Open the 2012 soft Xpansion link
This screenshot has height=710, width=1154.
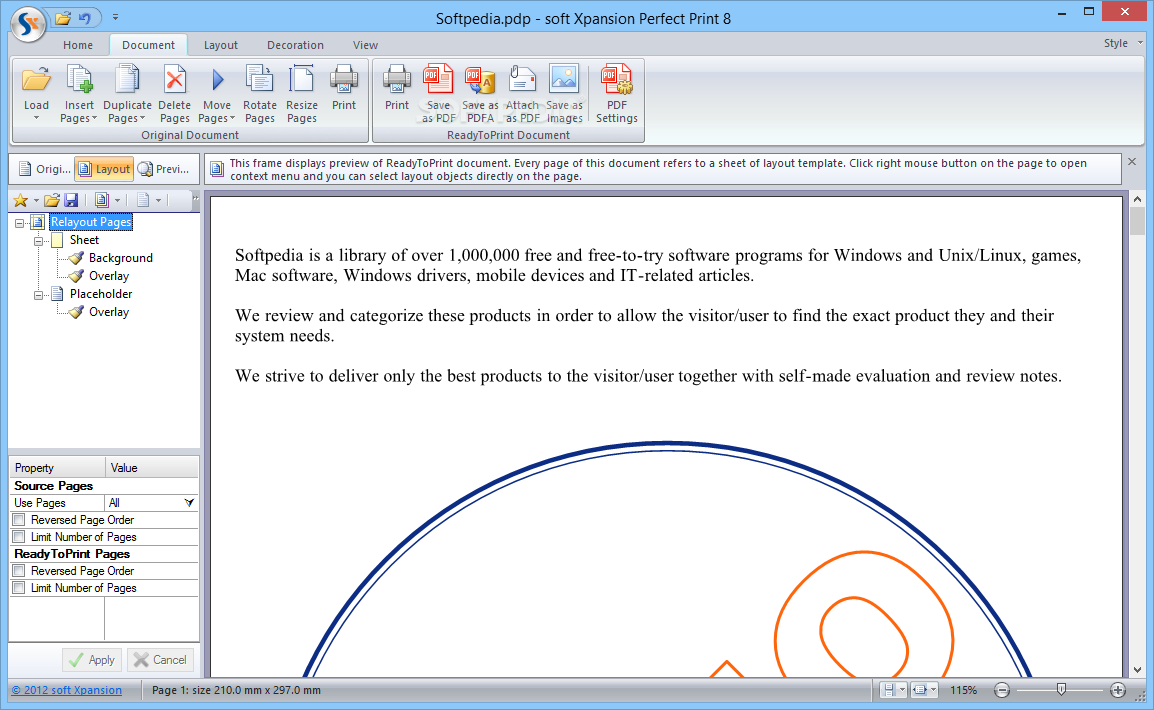(66, 690)
